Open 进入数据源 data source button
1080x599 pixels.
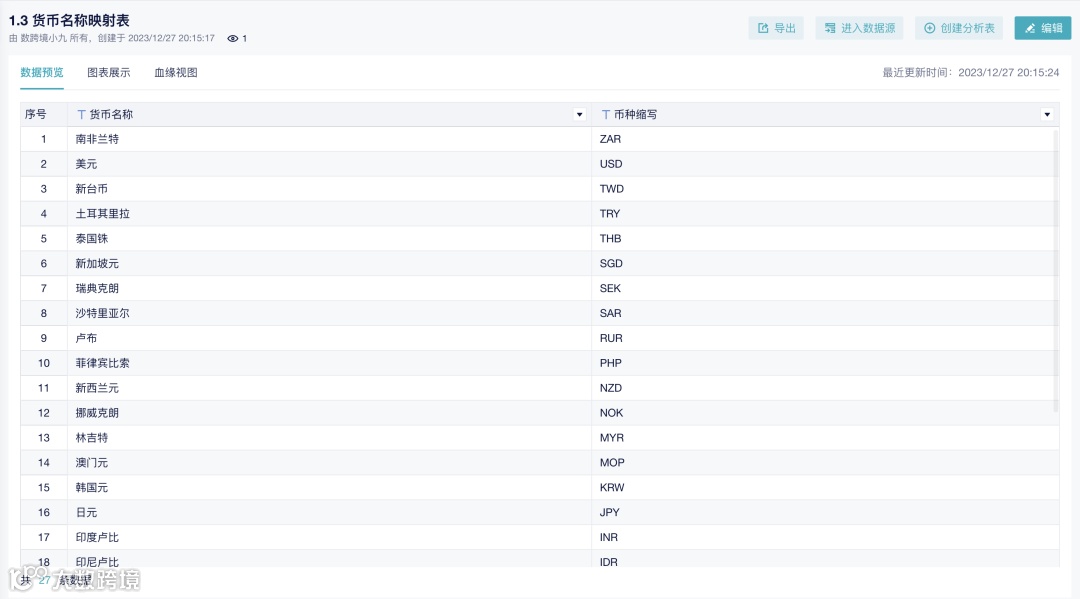(x=860, y=28)
